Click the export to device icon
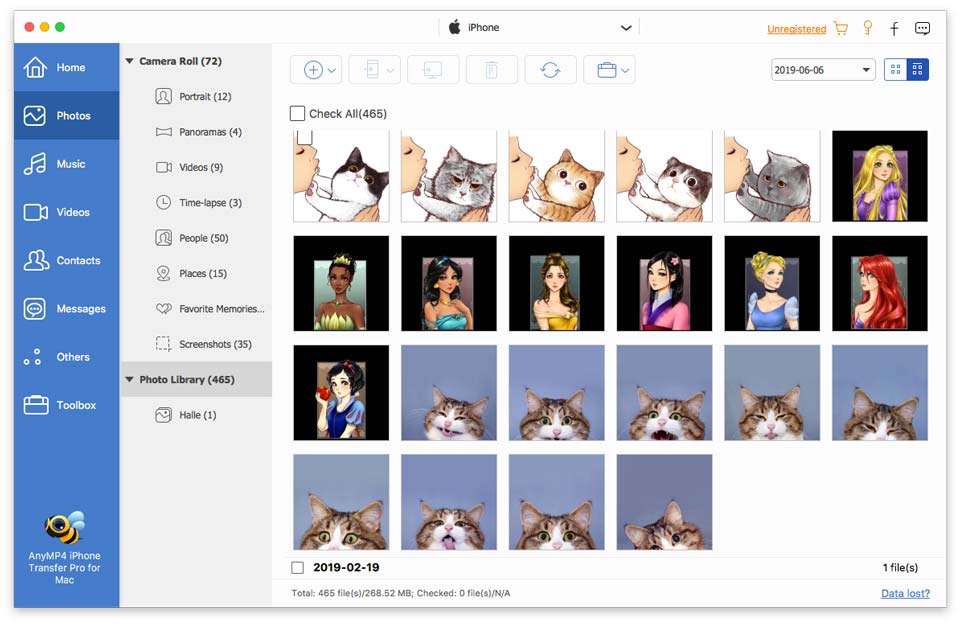 [x=372, y=70]
